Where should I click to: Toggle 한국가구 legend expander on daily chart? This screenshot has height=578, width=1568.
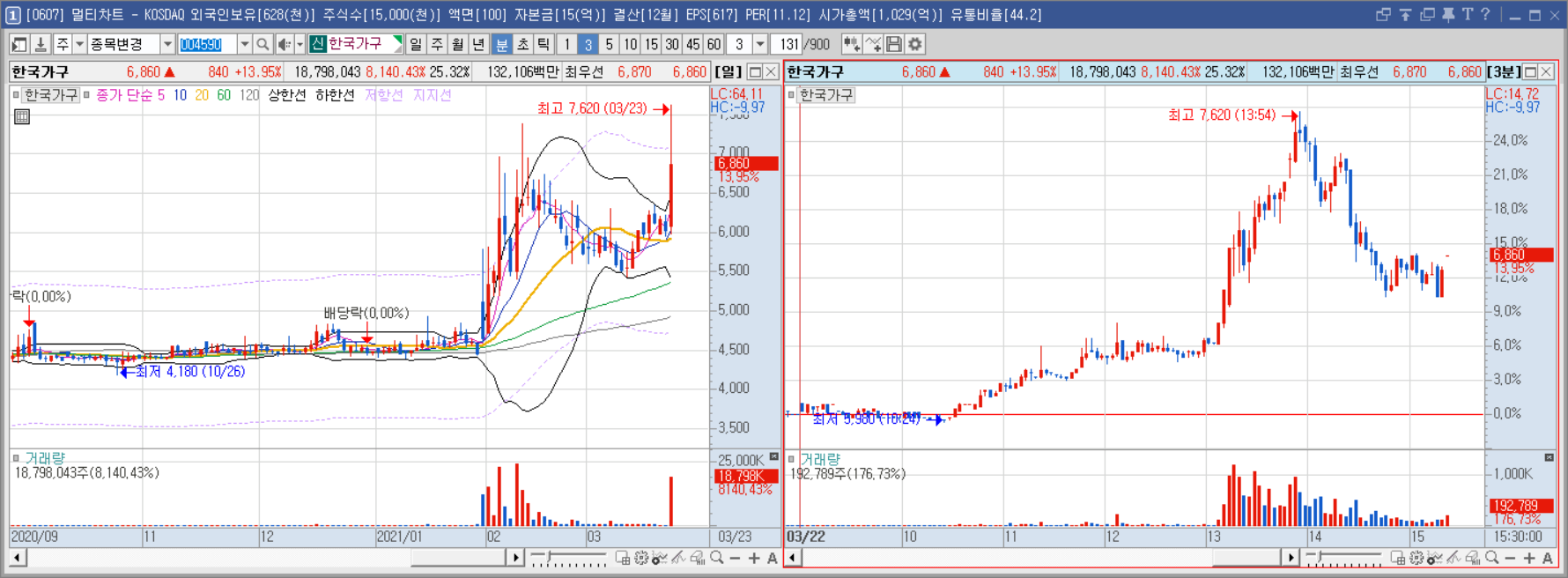click(16, 94)
